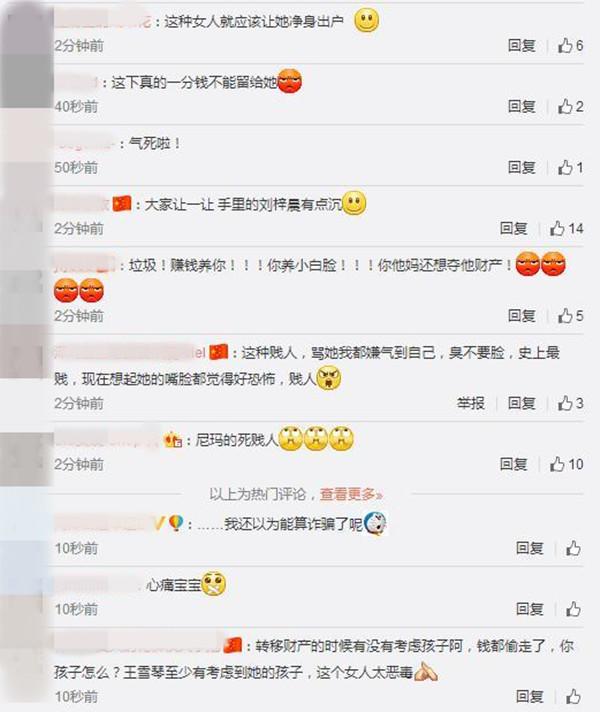
Task: Reply to '我还以为能算诈骗了呢' comment
Action: click(530, 548)
